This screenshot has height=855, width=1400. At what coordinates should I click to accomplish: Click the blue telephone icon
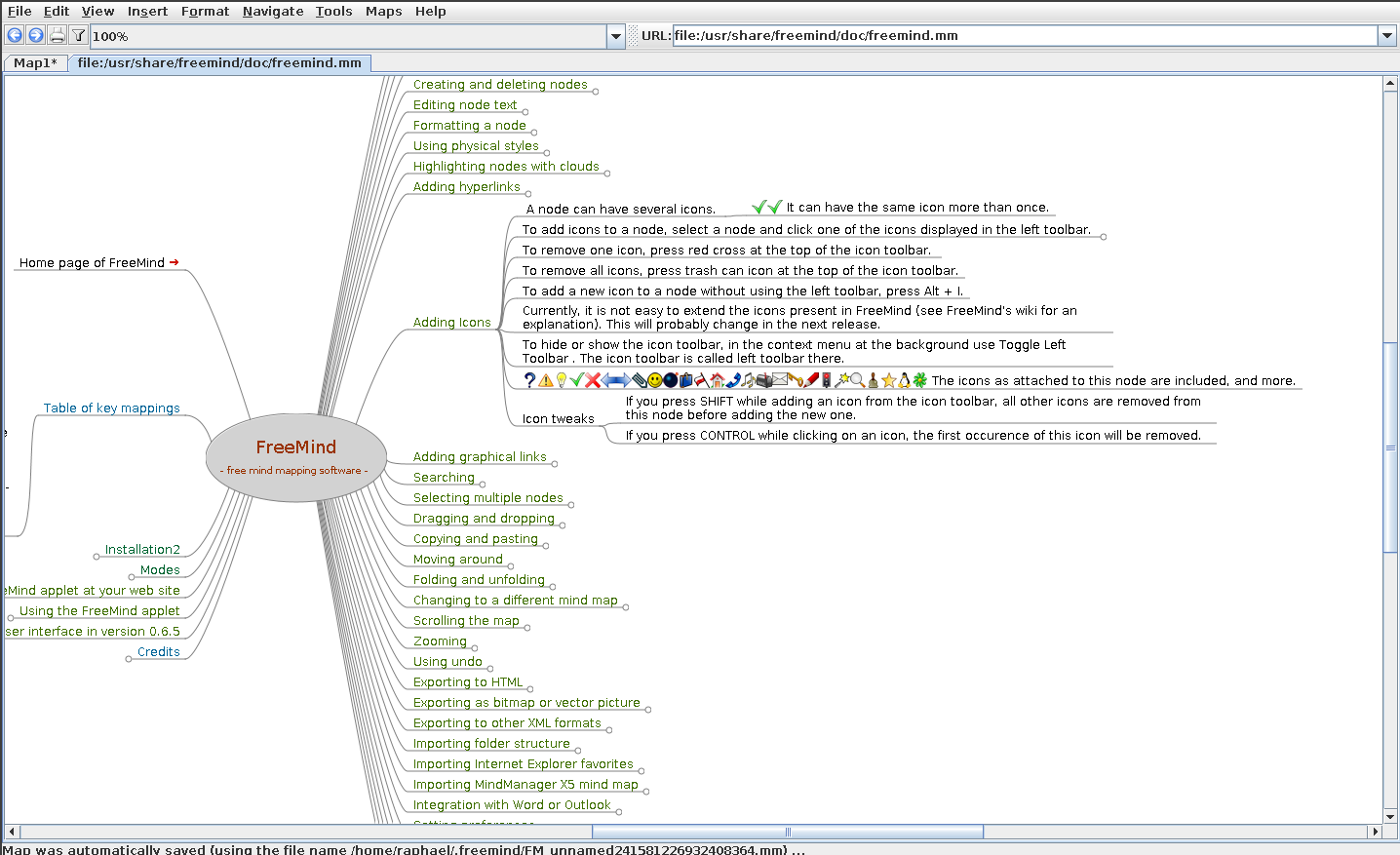coord(733,380)
